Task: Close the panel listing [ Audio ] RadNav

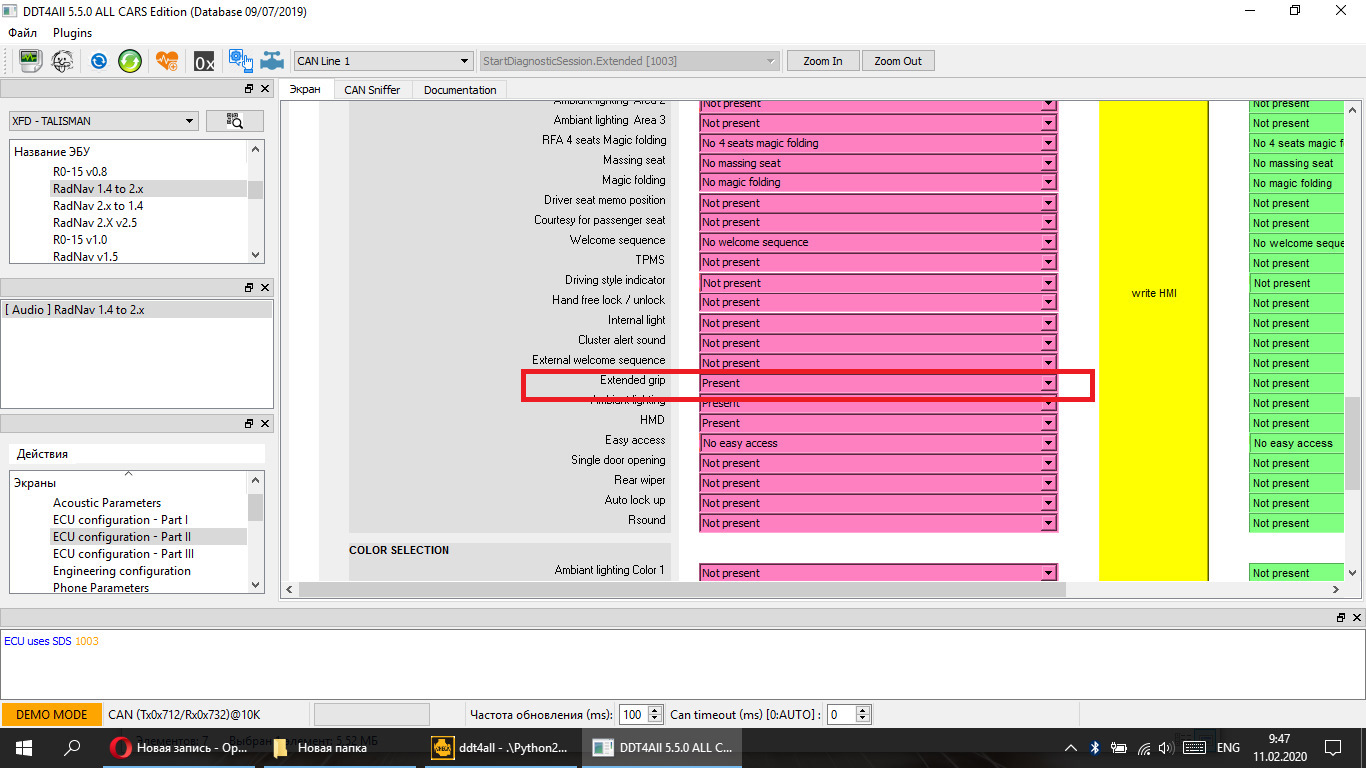Action: (x=265, y=287)
